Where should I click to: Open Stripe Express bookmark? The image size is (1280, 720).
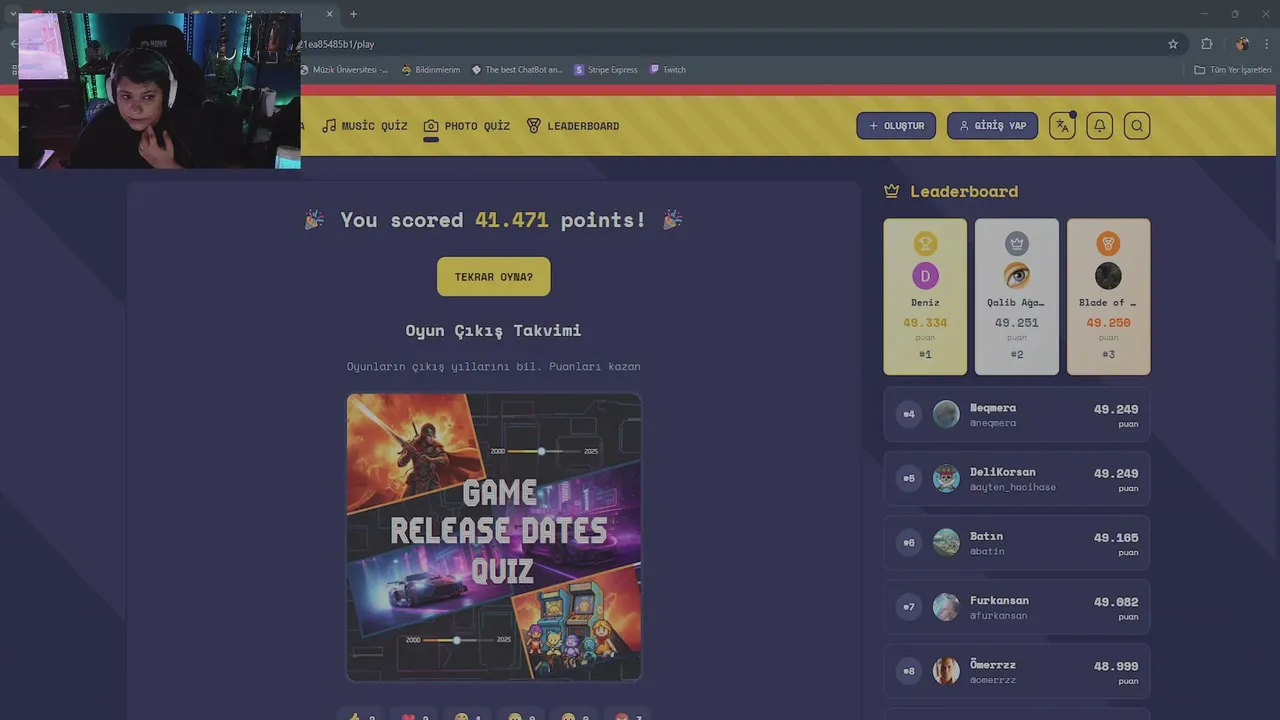pos(605,70)
